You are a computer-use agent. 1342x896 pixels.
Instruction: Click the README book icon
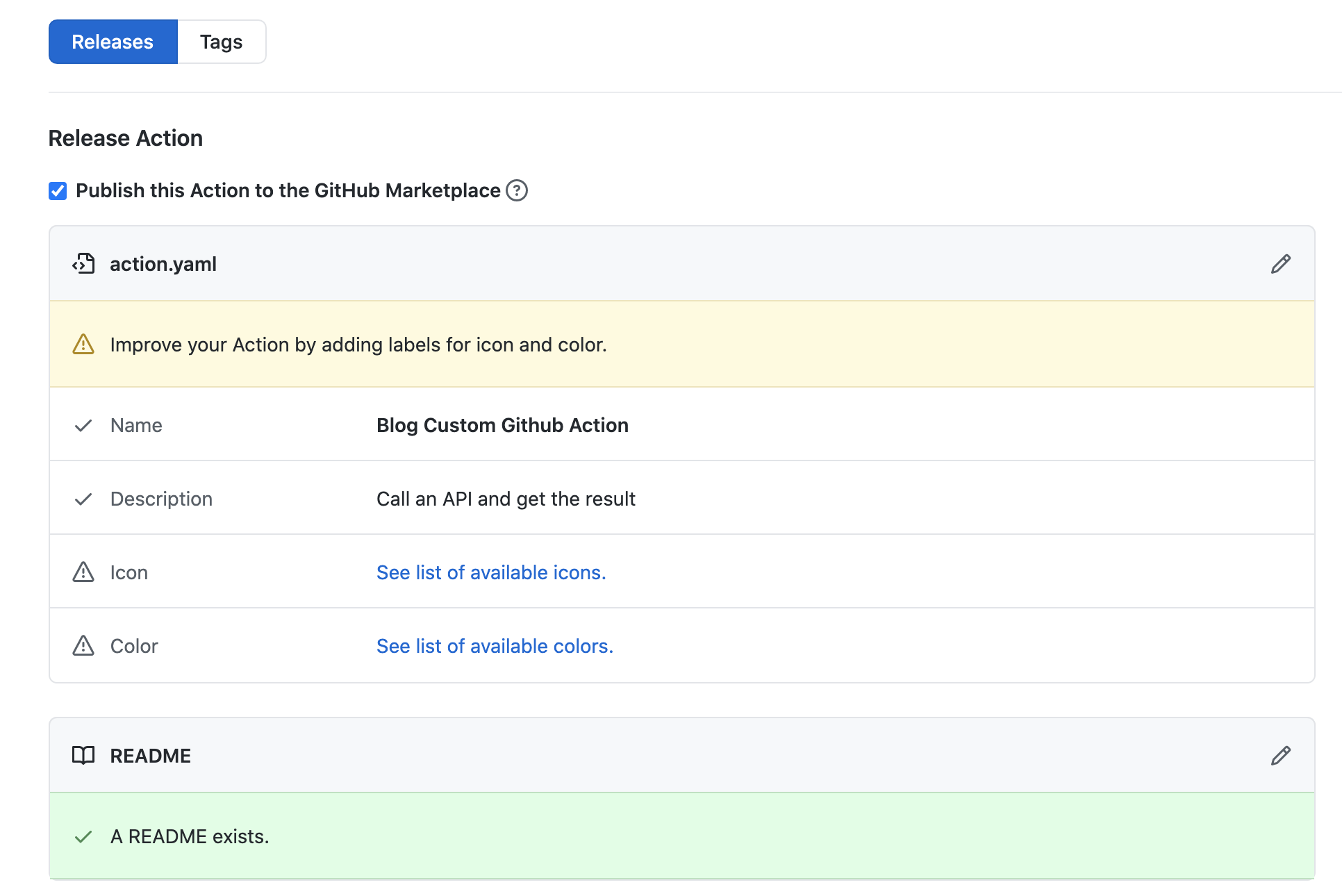click(x=84, y=756)
